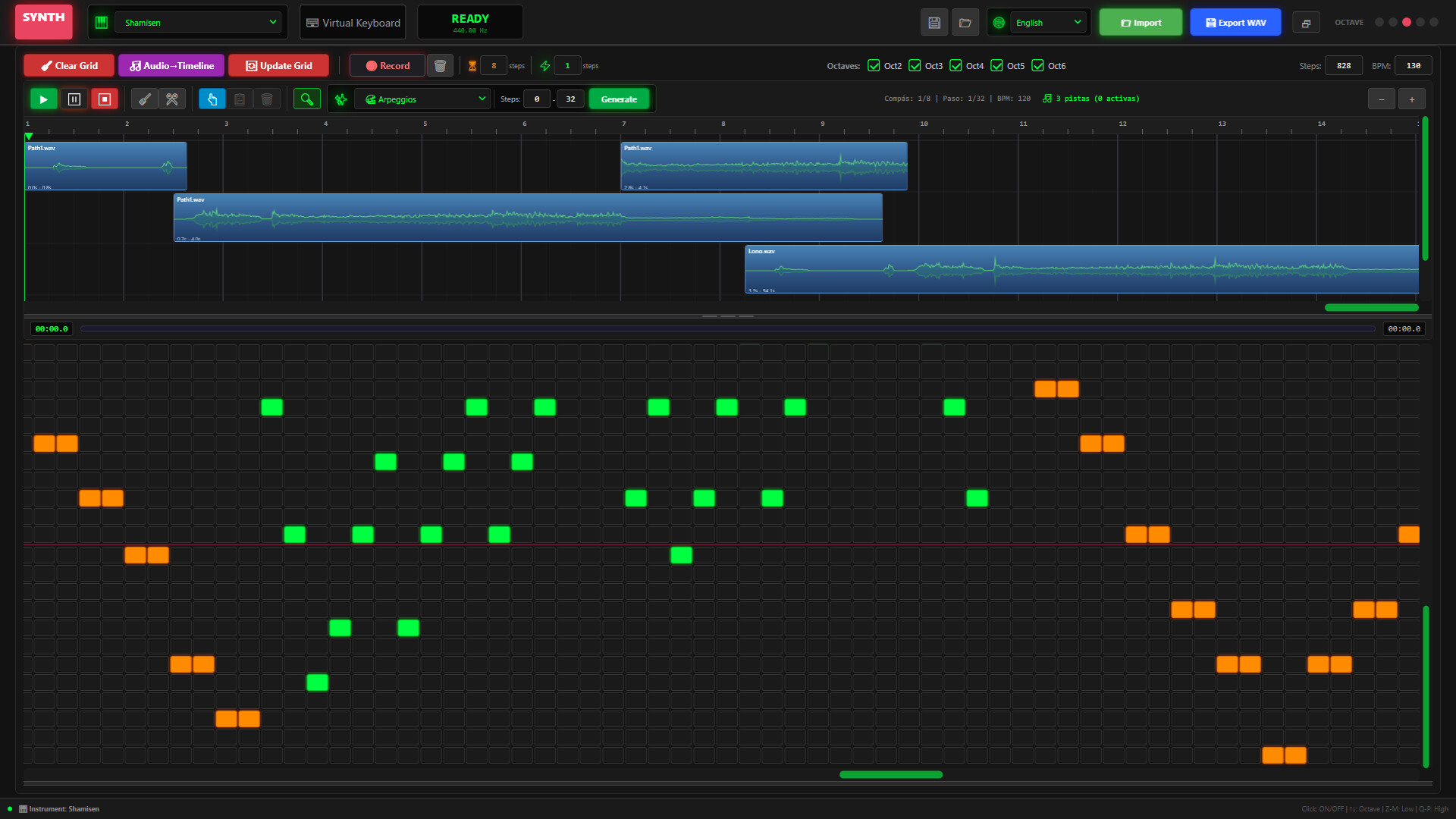Toggle the Oct6 checkbox

point(1037,66)
